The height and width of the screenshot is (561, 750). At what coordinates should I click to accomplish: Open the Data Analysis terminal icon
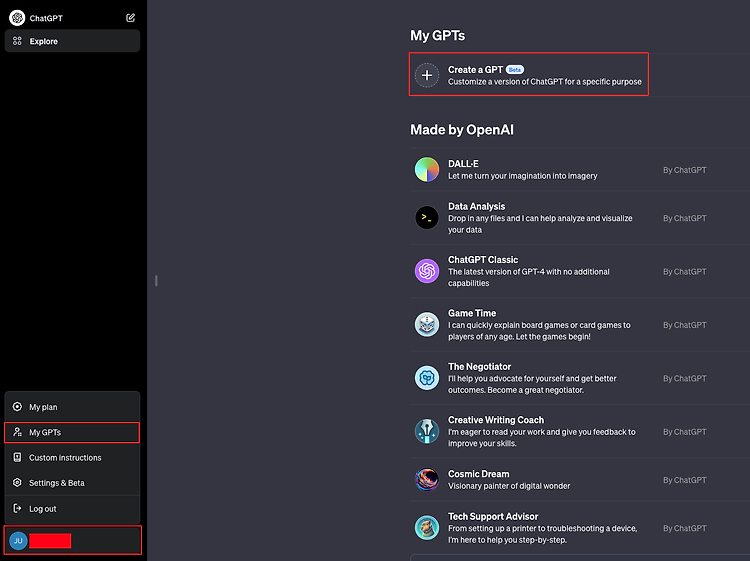427,218
